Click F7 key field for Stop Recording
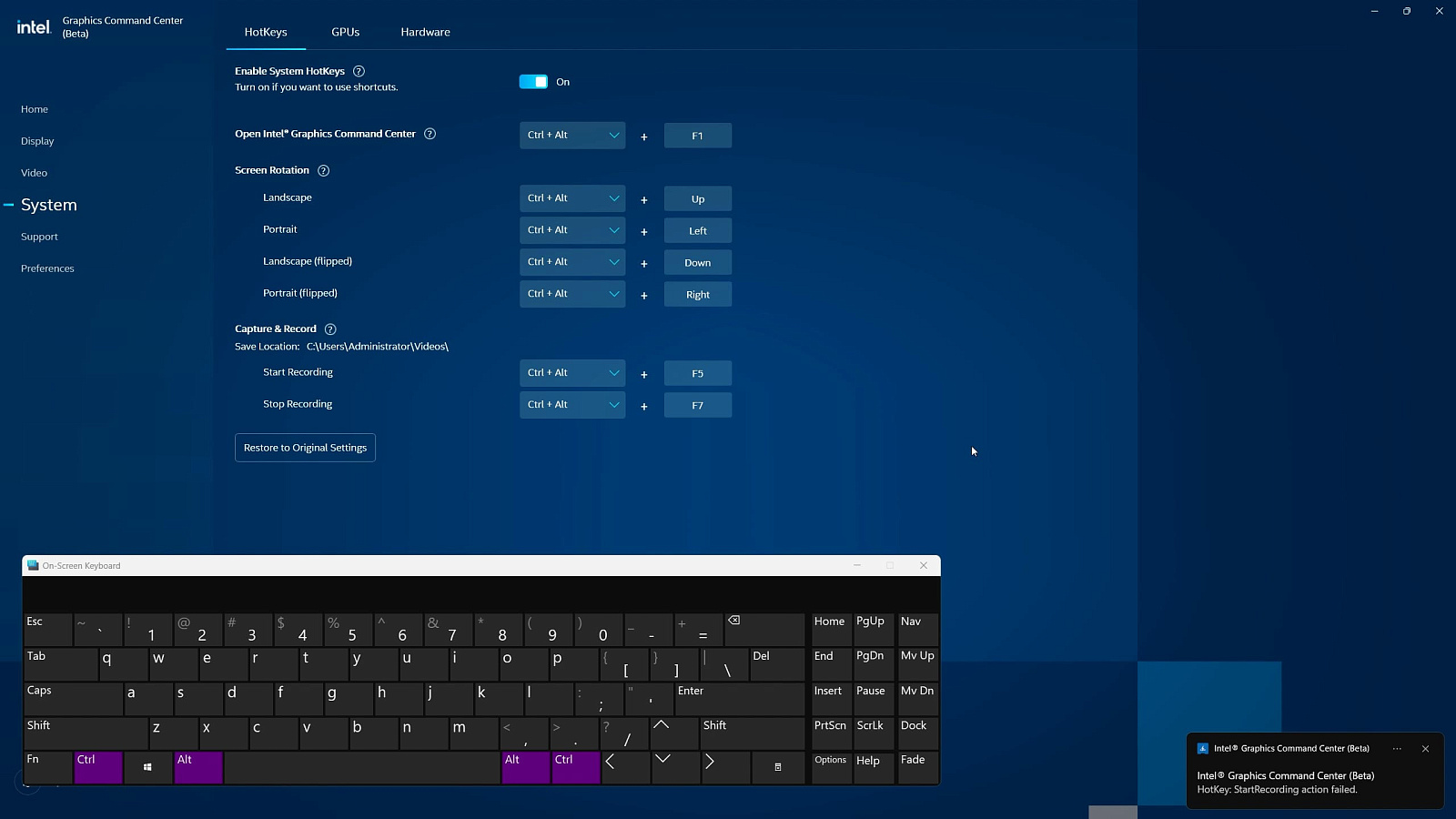Viewport: 1456px width, 819px height. pyautogui.click(x=698, y=406)
